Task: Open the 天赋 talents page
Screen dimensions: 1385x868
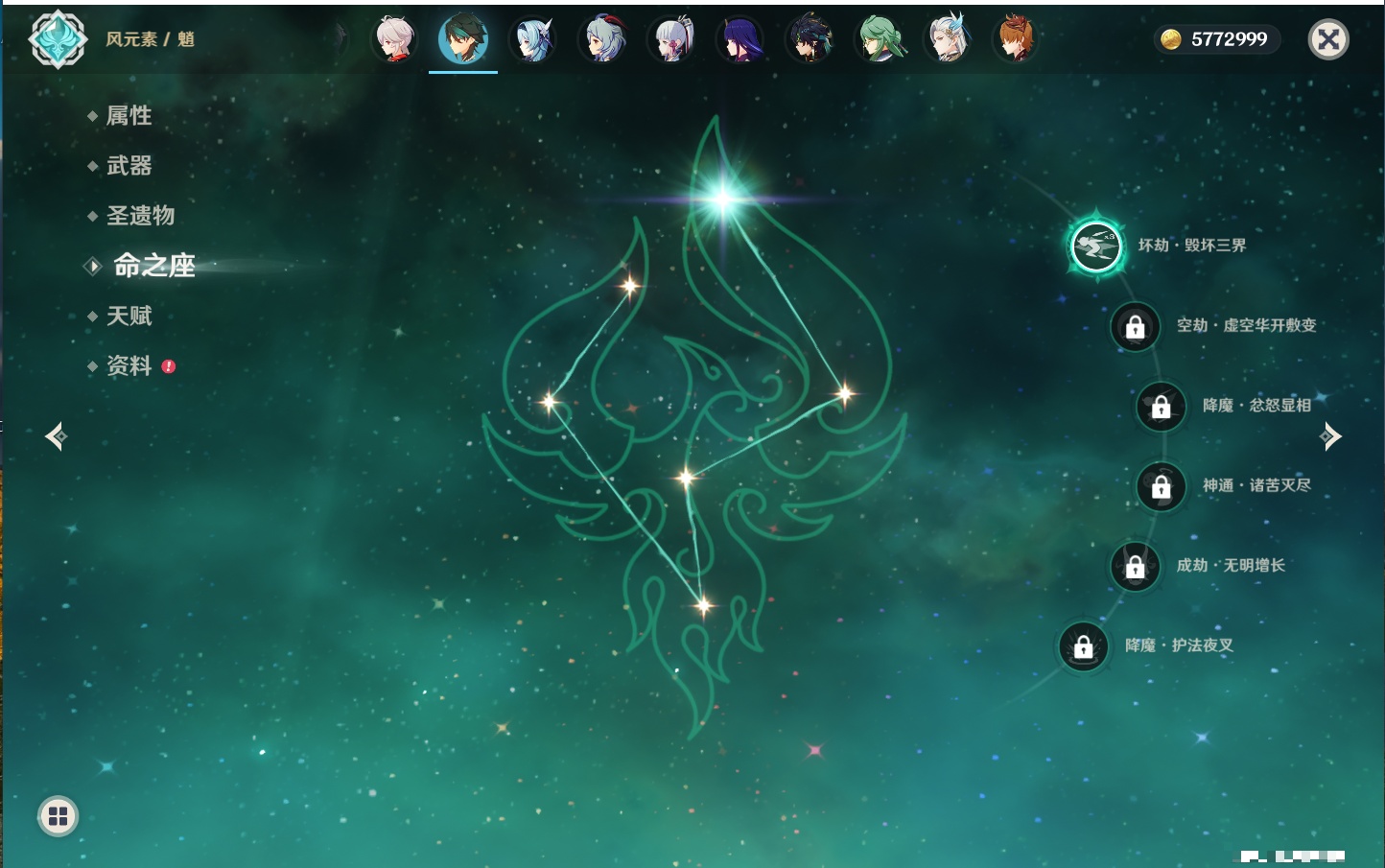Action: (129, 316)
